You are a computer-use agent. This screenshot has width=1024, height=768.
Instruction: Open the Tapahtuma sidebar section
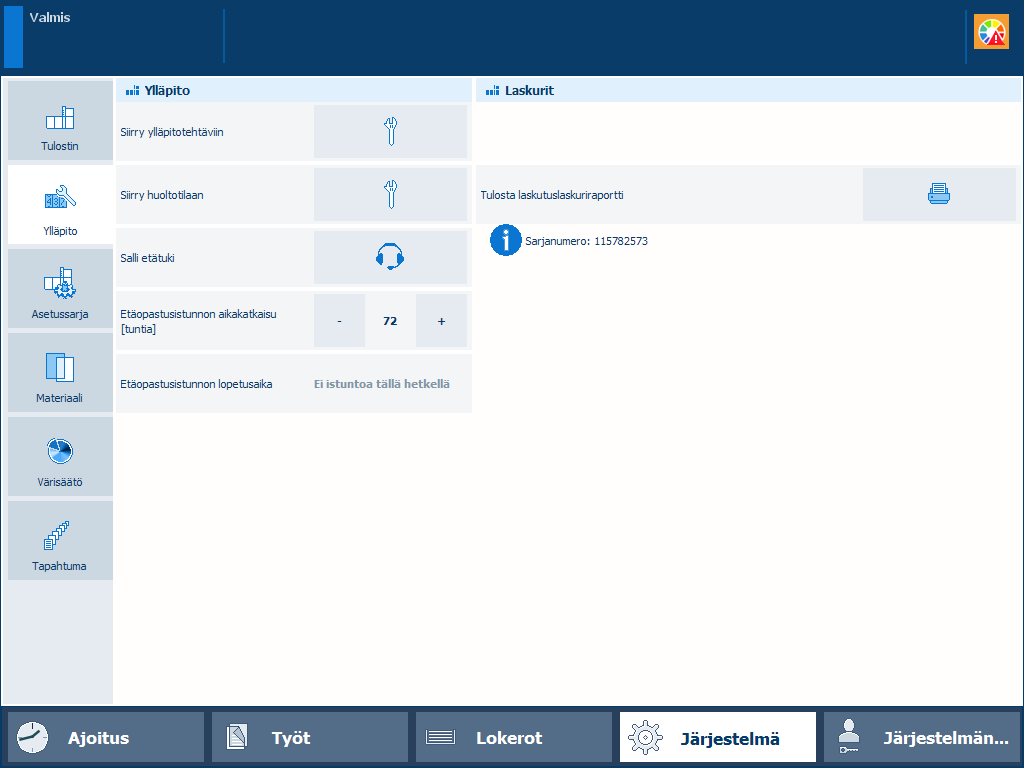[60, 541]
